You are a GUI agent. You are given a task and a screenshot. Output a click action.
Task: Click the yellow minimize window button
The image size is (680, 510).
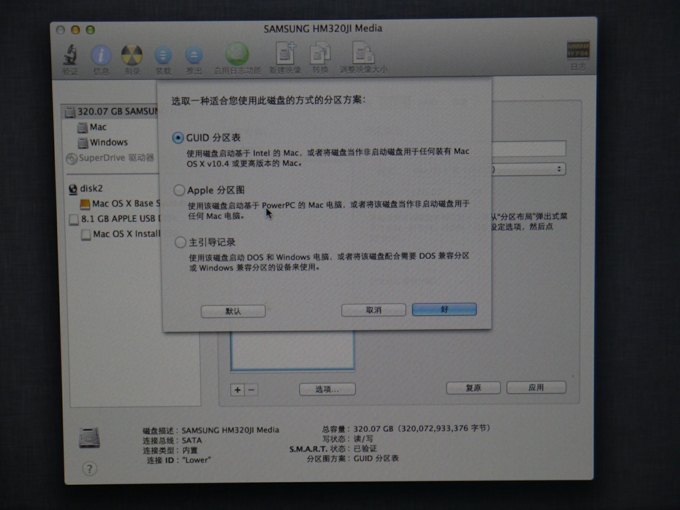click(75, 30)
